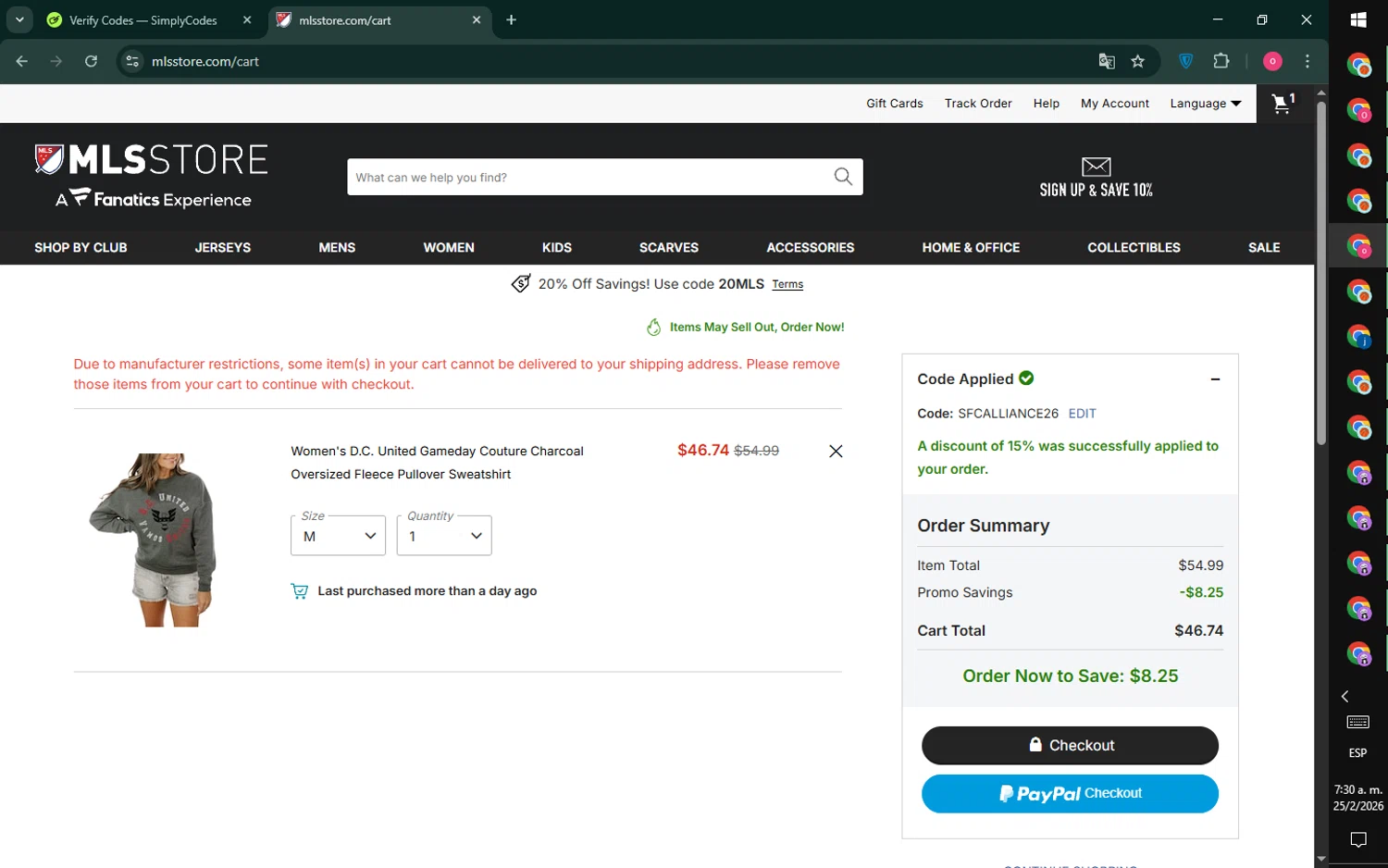This screenshot has width=1388, height=868.
Task: Close the mlsstore.com/cart tab
Action: (x=477, y=19)
